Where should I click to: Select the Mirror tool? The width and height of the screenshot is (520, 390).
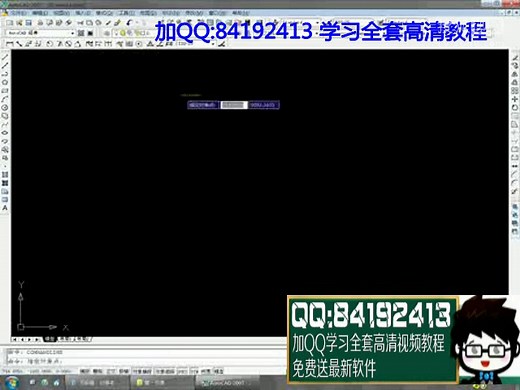coord(515,74)
